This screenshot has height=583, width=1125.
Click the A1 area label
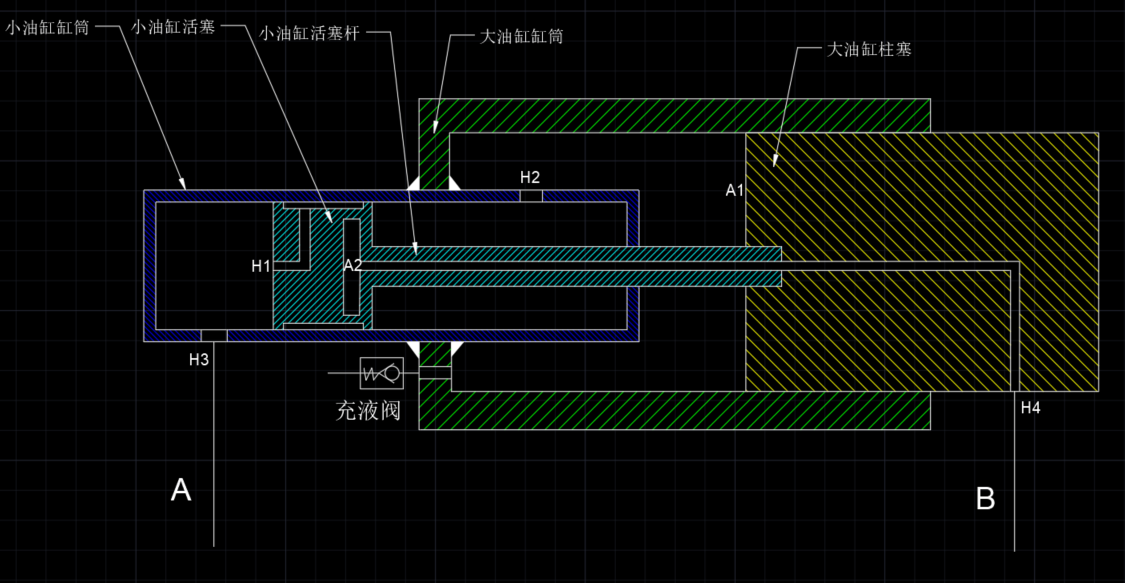(x=734, y=191)
